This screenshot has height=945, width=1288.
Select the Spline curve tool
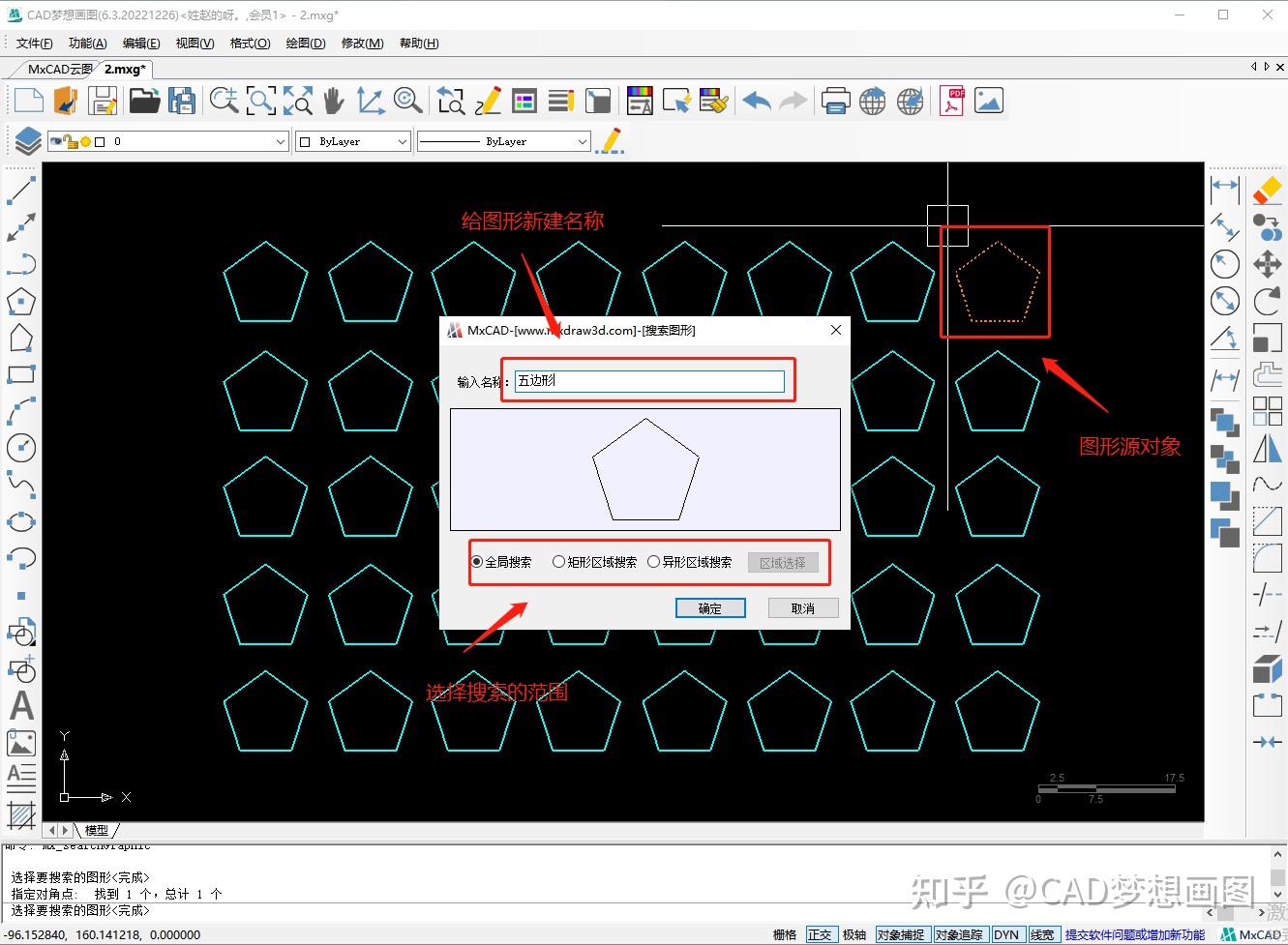[x=21, y=485]
